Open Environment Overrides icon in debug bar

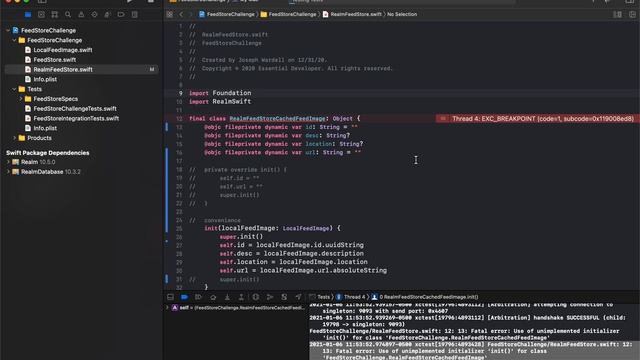(284, 297)
